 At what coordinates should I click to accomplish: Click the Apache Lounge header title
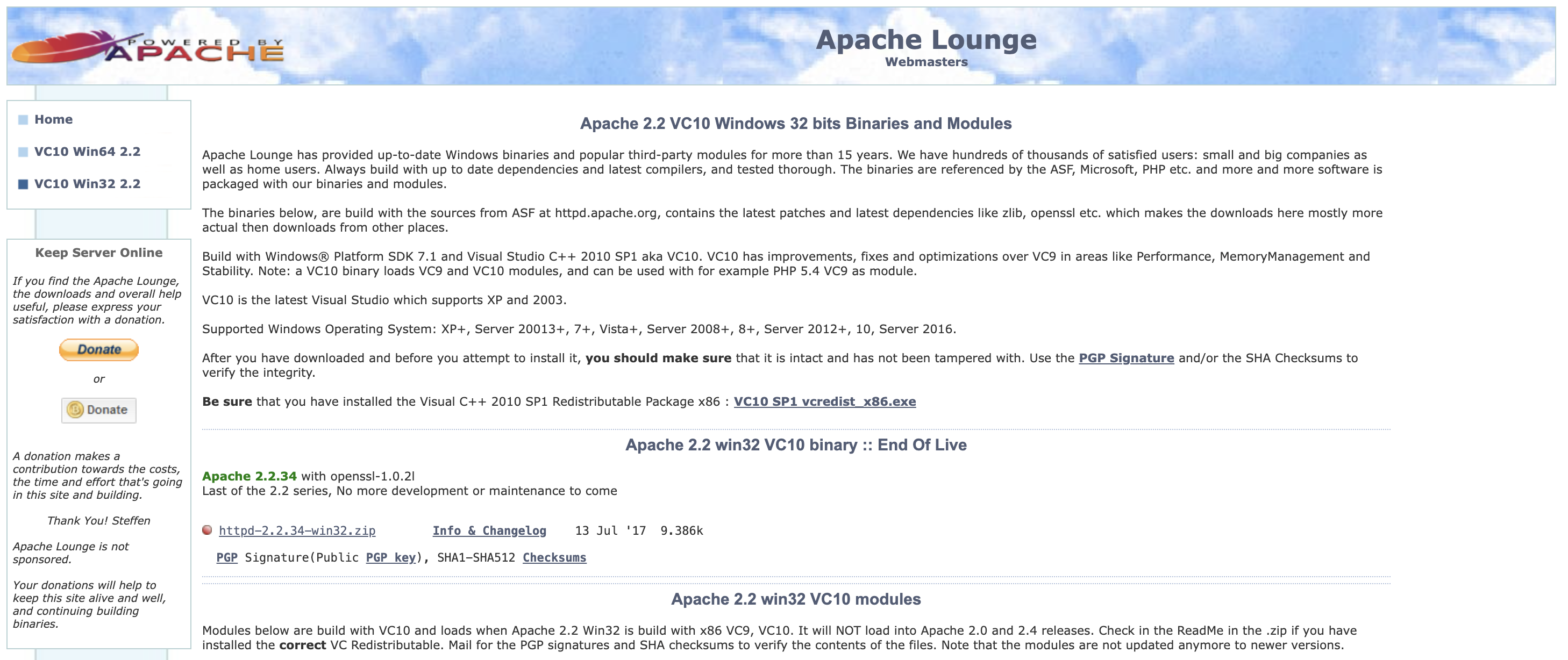tap(926, 40)
